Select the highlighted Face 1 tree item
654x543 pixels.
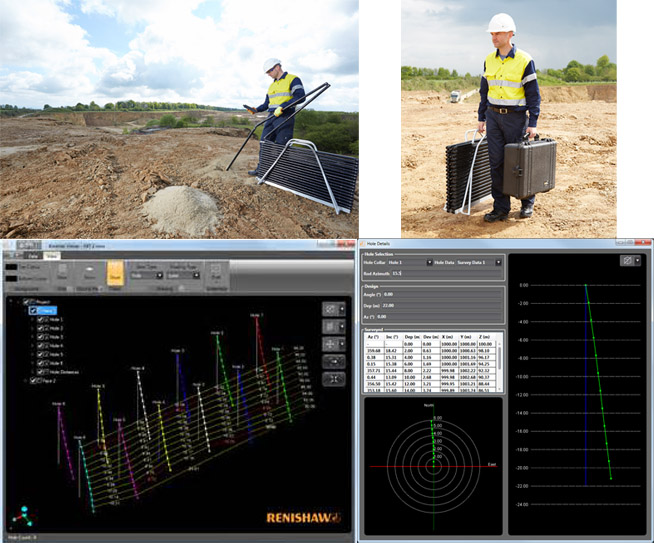(49, 310)
